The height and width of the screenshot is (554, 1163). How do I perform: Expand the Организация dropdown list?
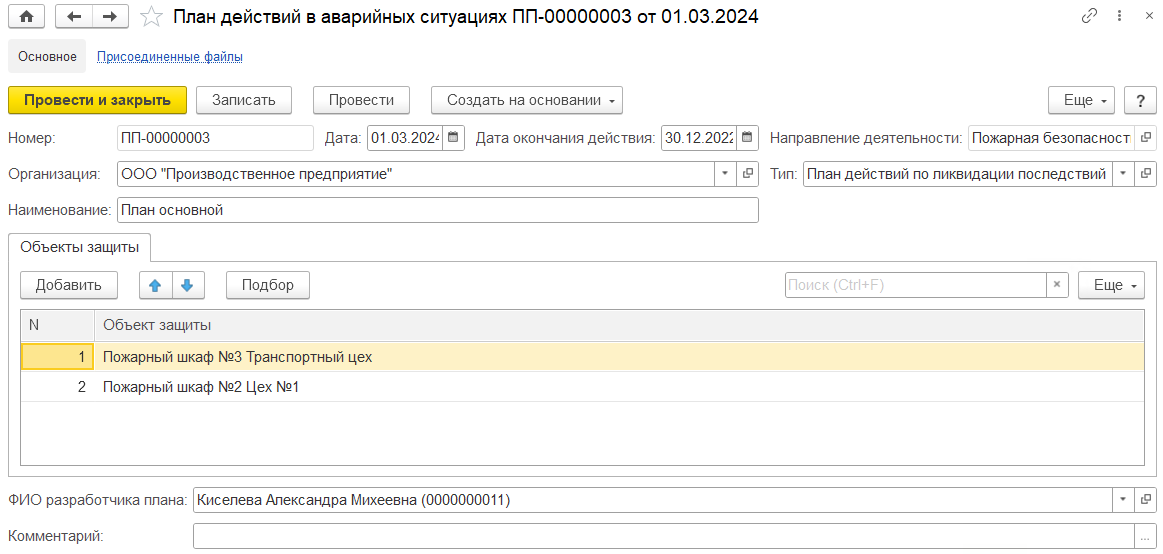coord(725,174)
